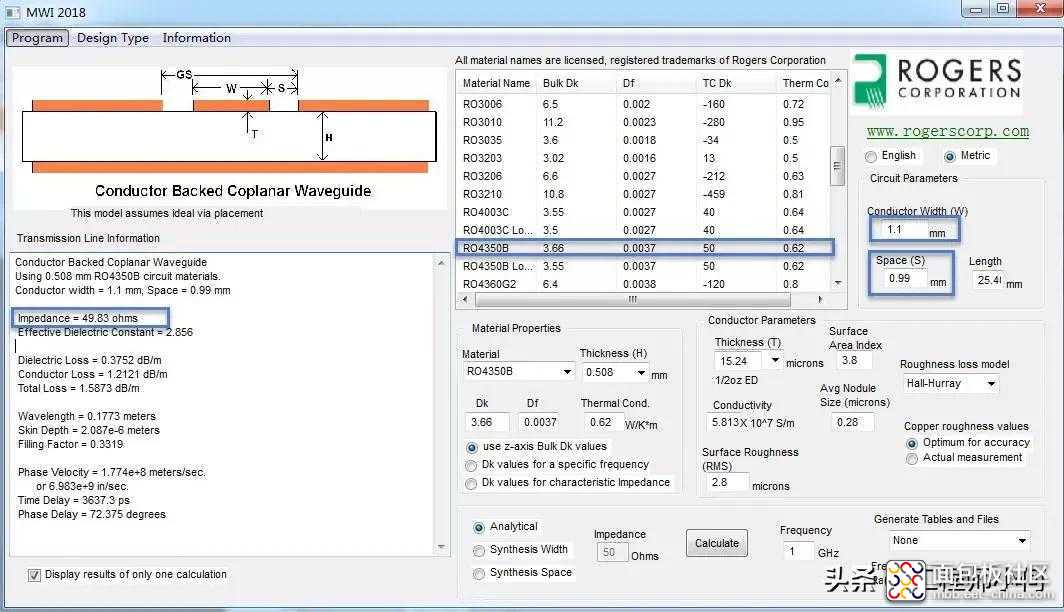Click the Df value field
The height and width of the screenshot is (612, 1064).
(539, 422)
